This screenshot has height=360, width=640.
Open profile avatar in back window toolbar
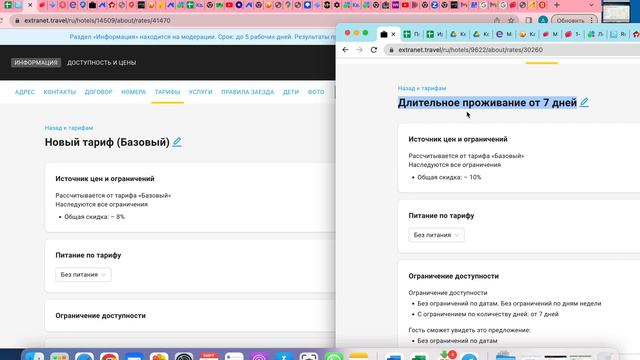coord(543,20)
